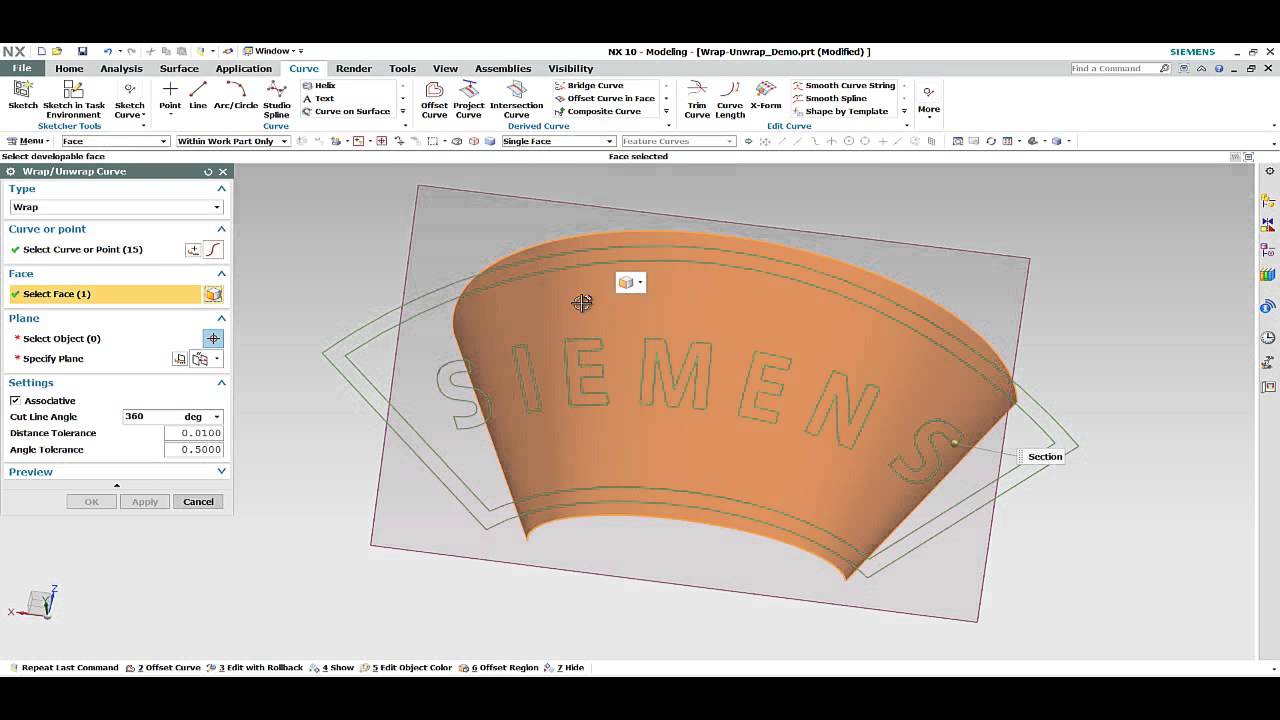Open the Project Curve tool
Image resolution: width=1280 pixels, height=720 pixels.
tap(469, 100)
